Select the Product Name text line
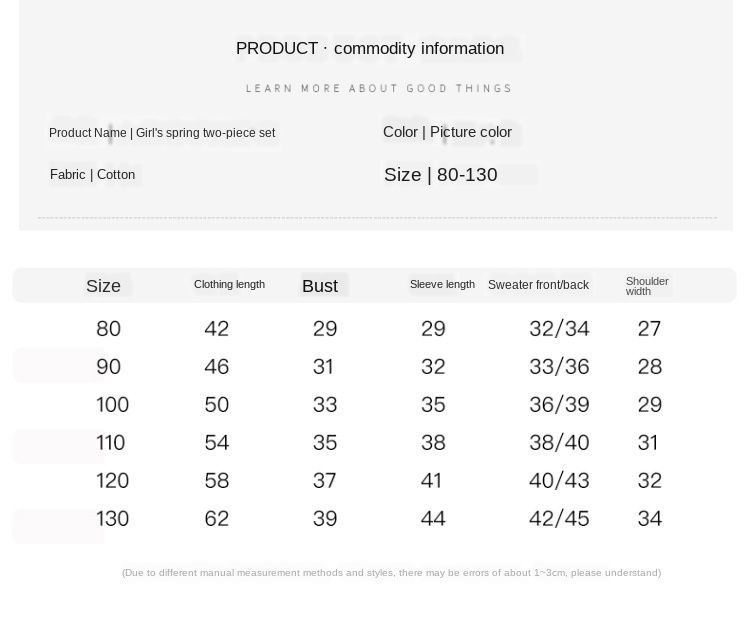 (x=162, y=133)
